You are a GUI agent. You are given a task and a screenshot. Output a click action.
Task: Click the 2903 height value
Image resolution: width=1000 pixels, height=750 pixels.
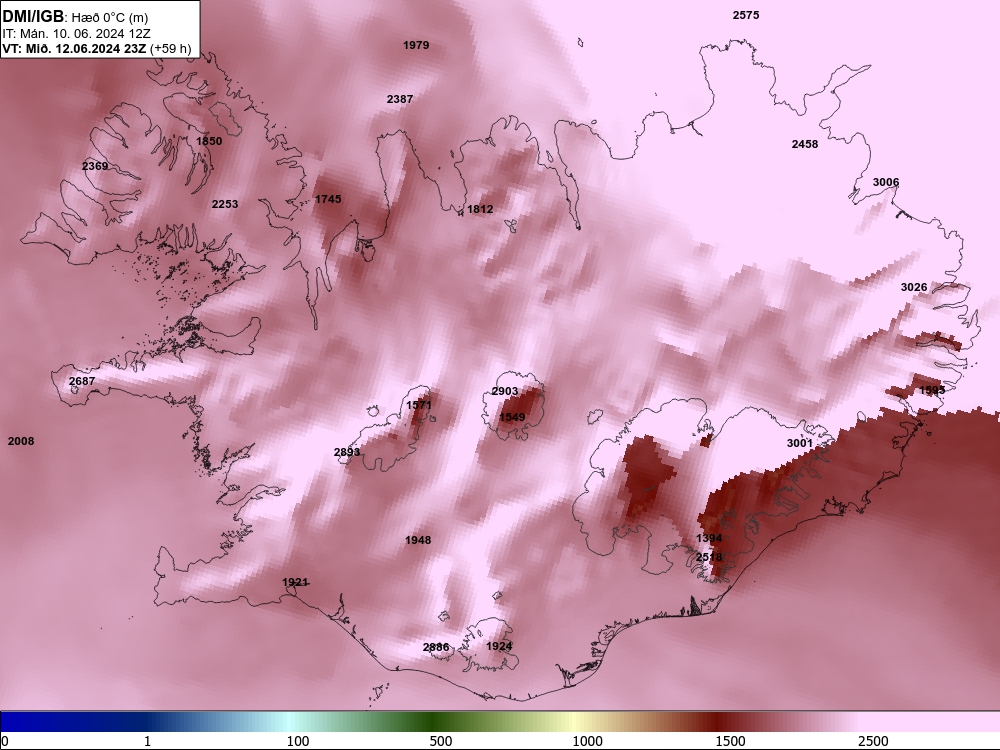(x=504, y=392)
